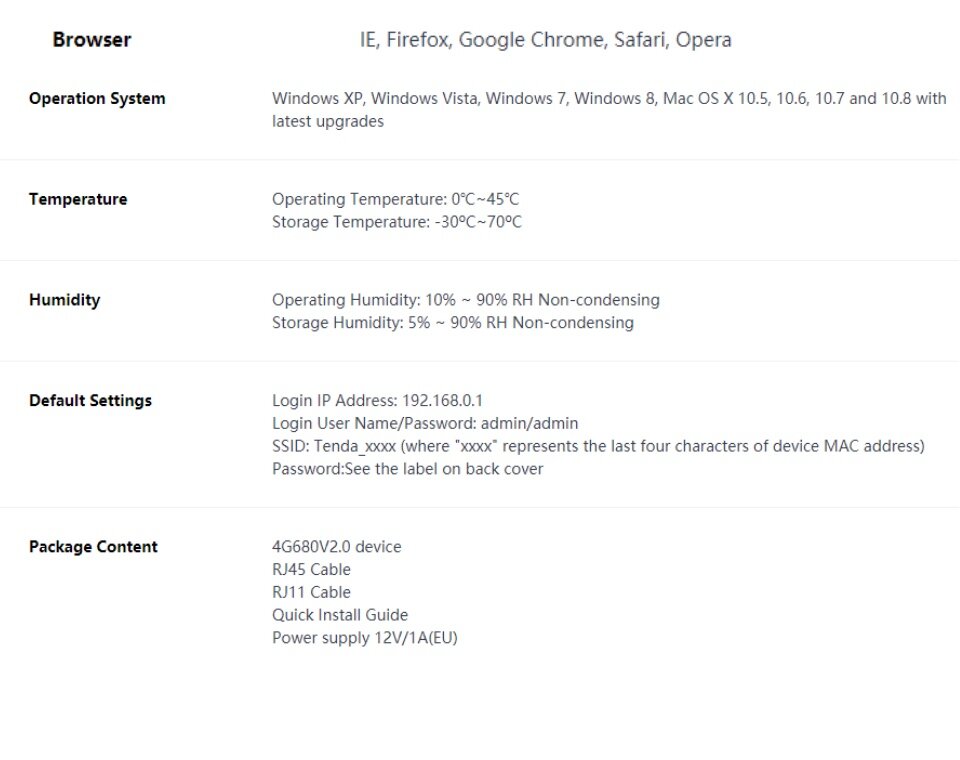The width and height of the screenshot is (960, 760).
Task: Click the Login User Name/Password line
Action: 425,423
